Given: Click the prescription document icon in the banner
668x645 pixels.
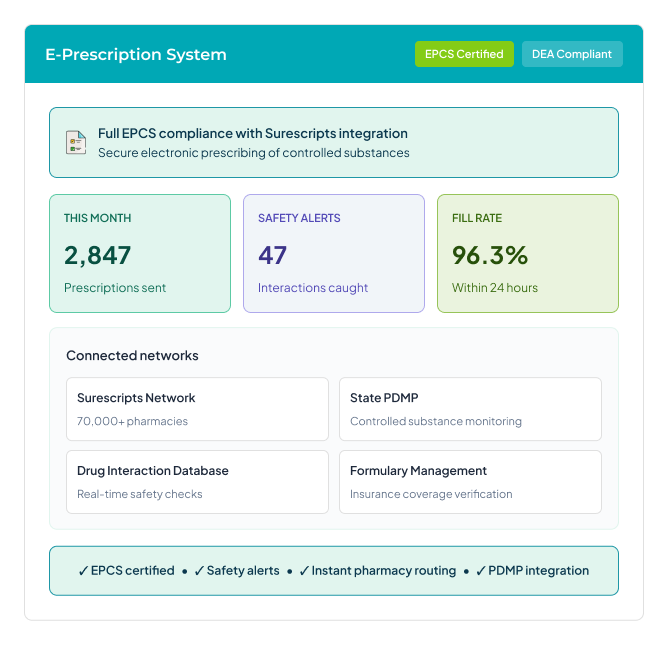Looking at the screenshot, I should pos(76,142).
